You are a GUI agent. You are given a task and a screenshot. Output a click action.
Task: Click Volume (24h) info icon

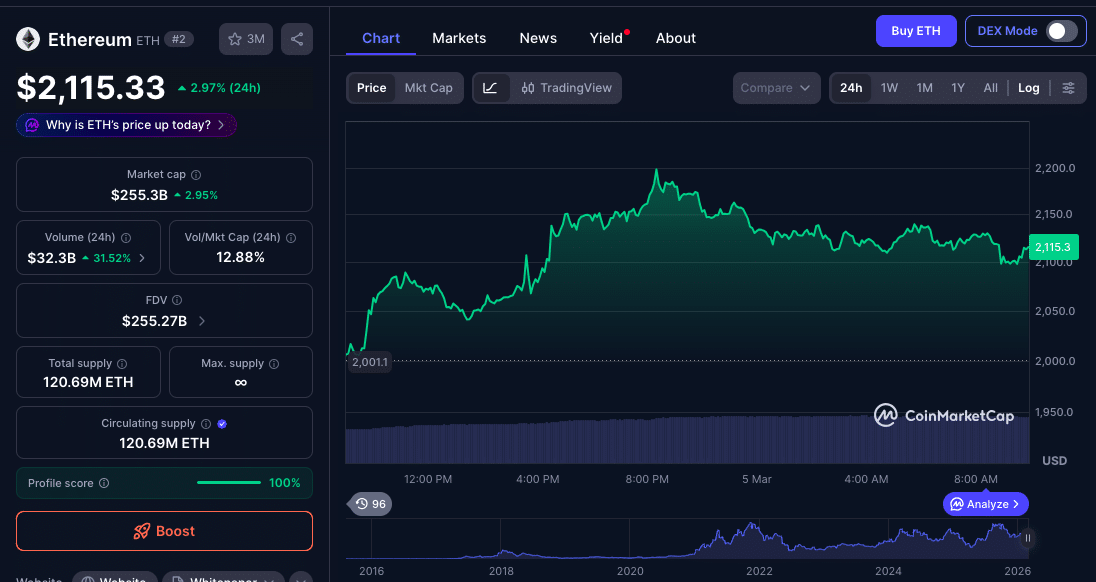click(x=126, y=238)
